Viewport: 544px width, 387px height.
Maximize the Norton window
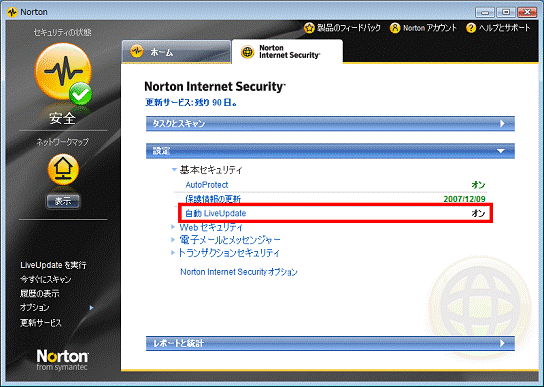point(506,12)
